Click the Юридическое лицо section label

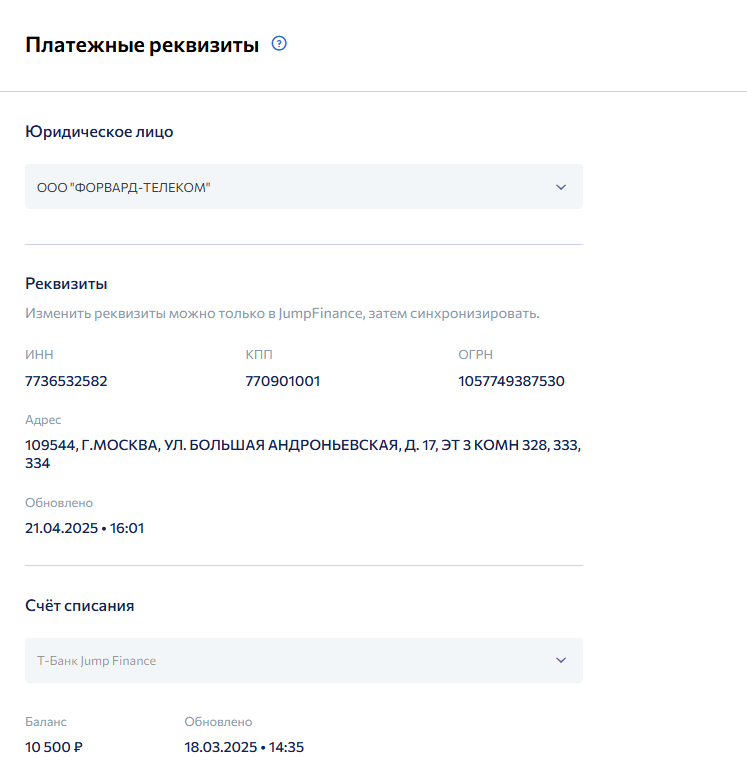[99, 132]
